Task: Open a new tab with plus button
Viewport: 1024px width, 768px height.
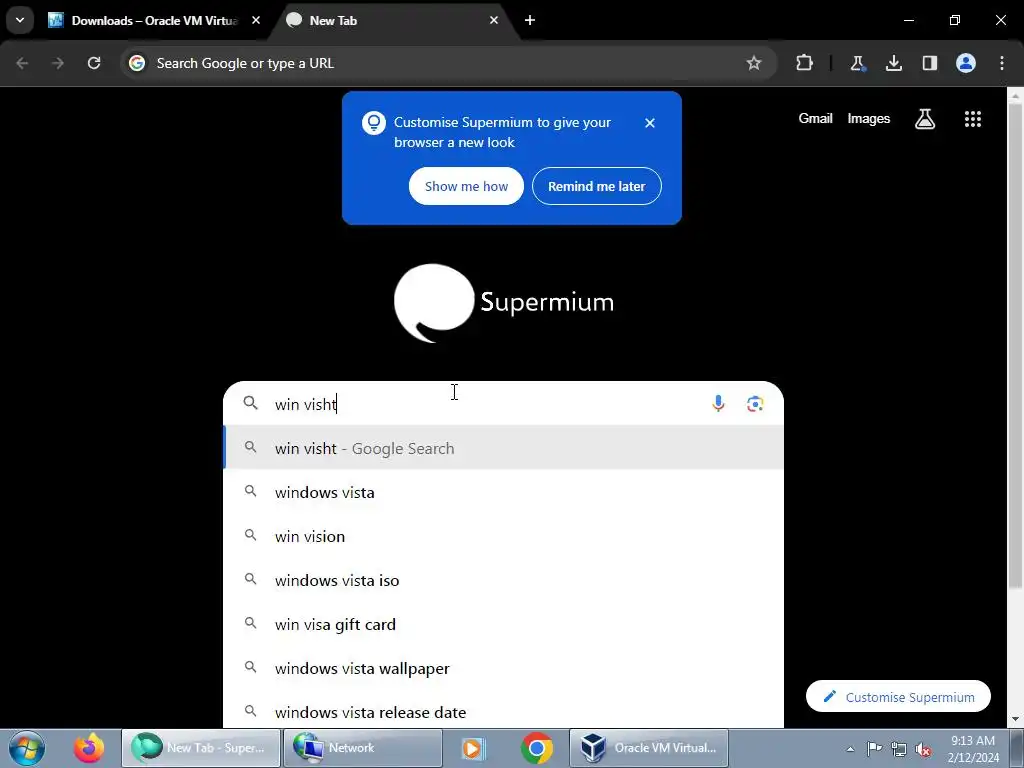Action: 530,20
